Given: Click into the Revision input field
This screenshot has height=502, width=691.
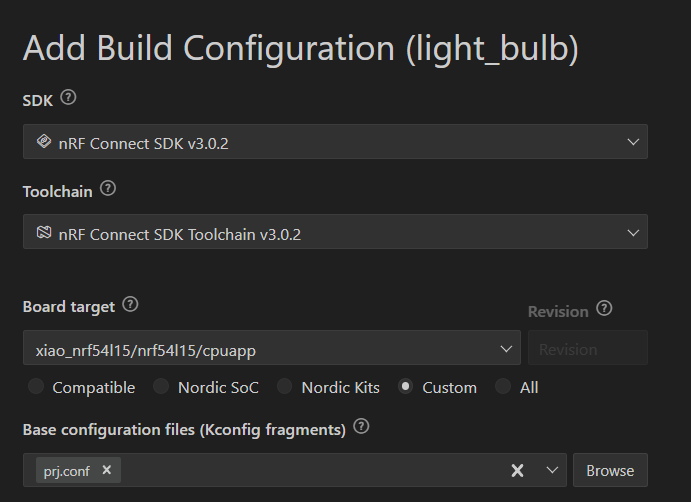Looking at the screenshot, I should (588, 348).
